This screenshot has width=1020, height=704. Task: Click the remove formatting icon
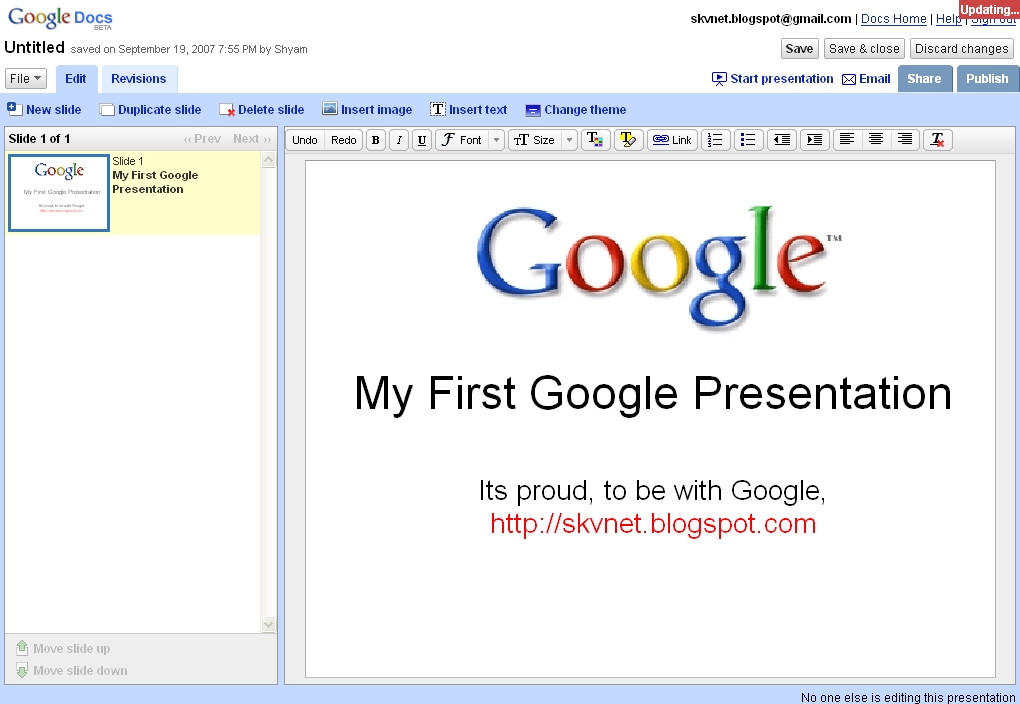point(937,140)
